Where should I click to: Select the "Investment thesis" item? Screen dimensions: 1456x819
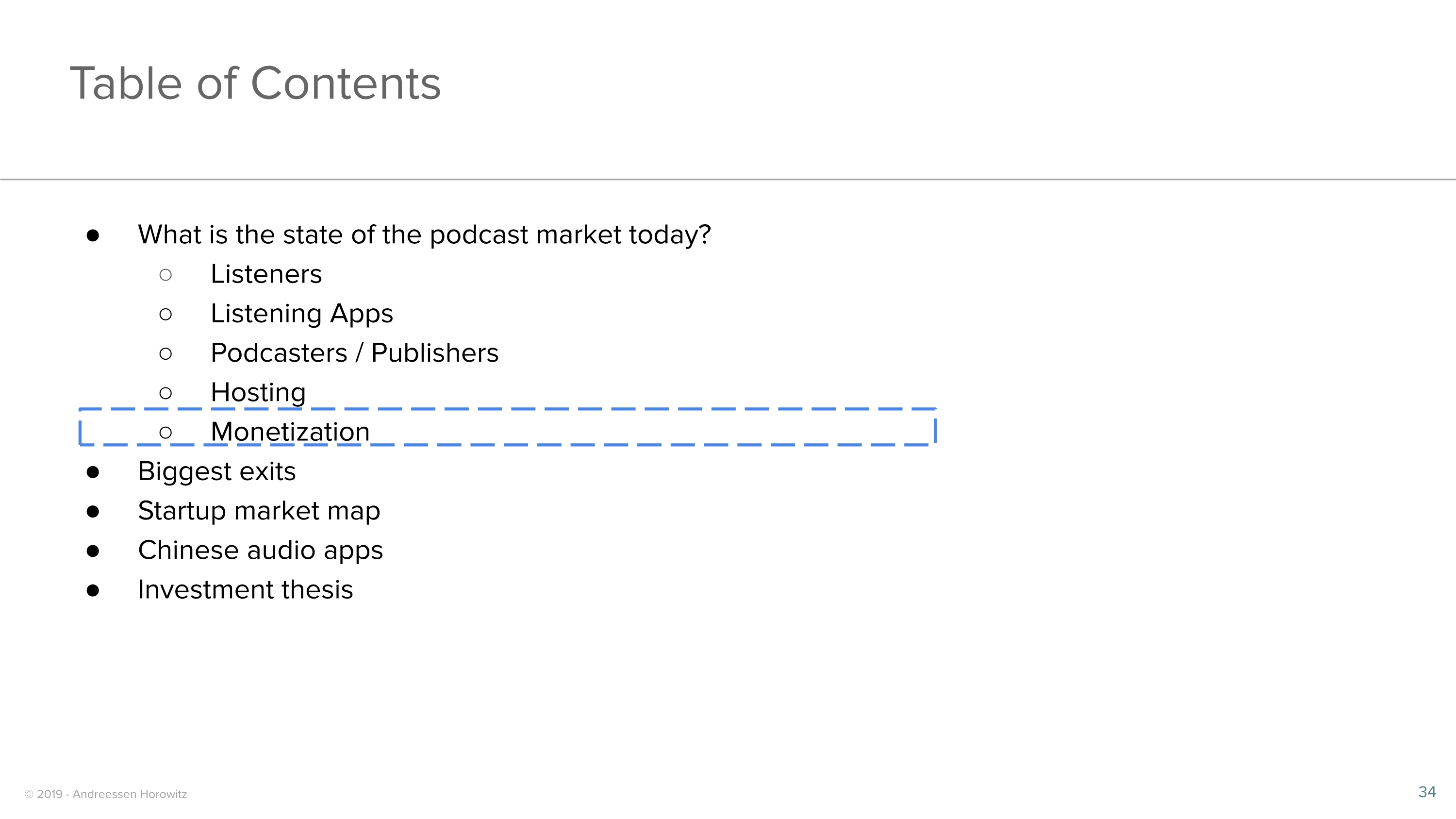tap(245, 590)
